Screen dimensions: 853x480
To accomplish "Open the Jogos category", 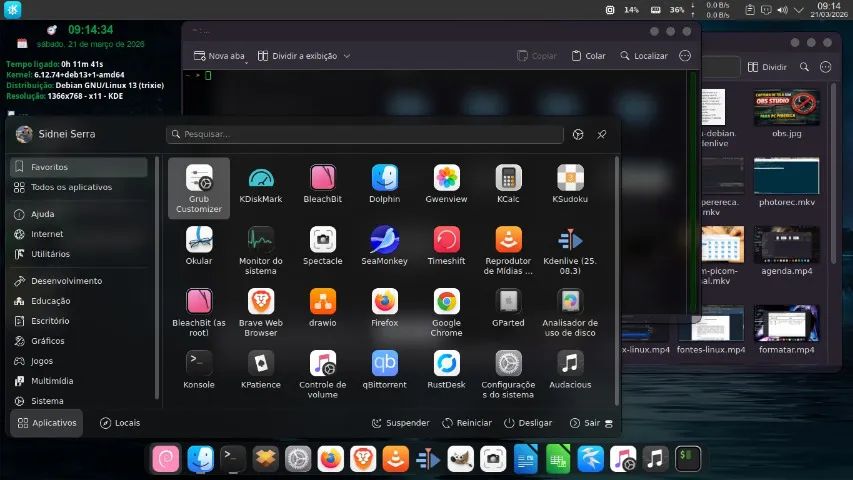I will (79, 361).
